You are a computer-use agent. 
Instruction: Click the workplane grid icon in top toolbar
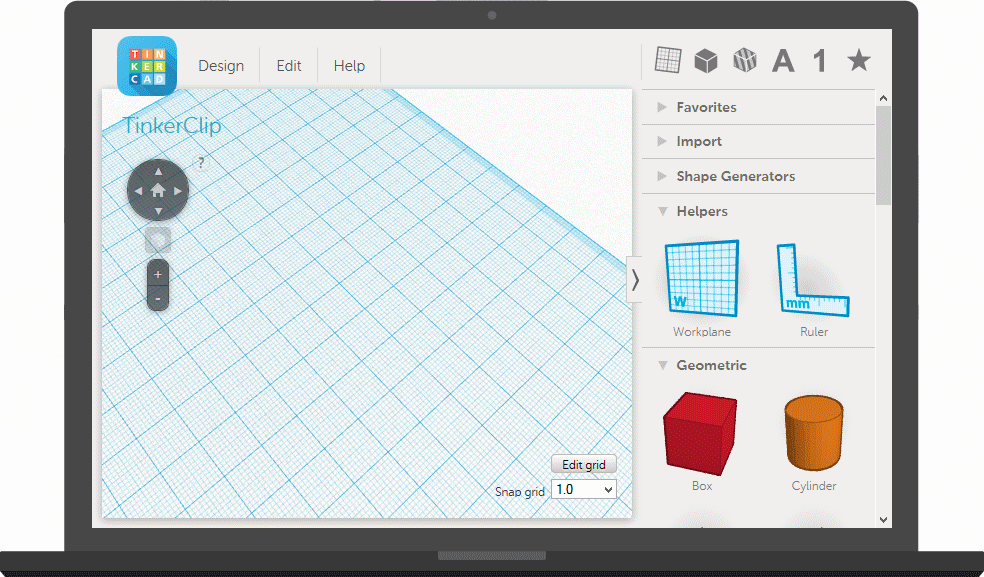point(668,61)
